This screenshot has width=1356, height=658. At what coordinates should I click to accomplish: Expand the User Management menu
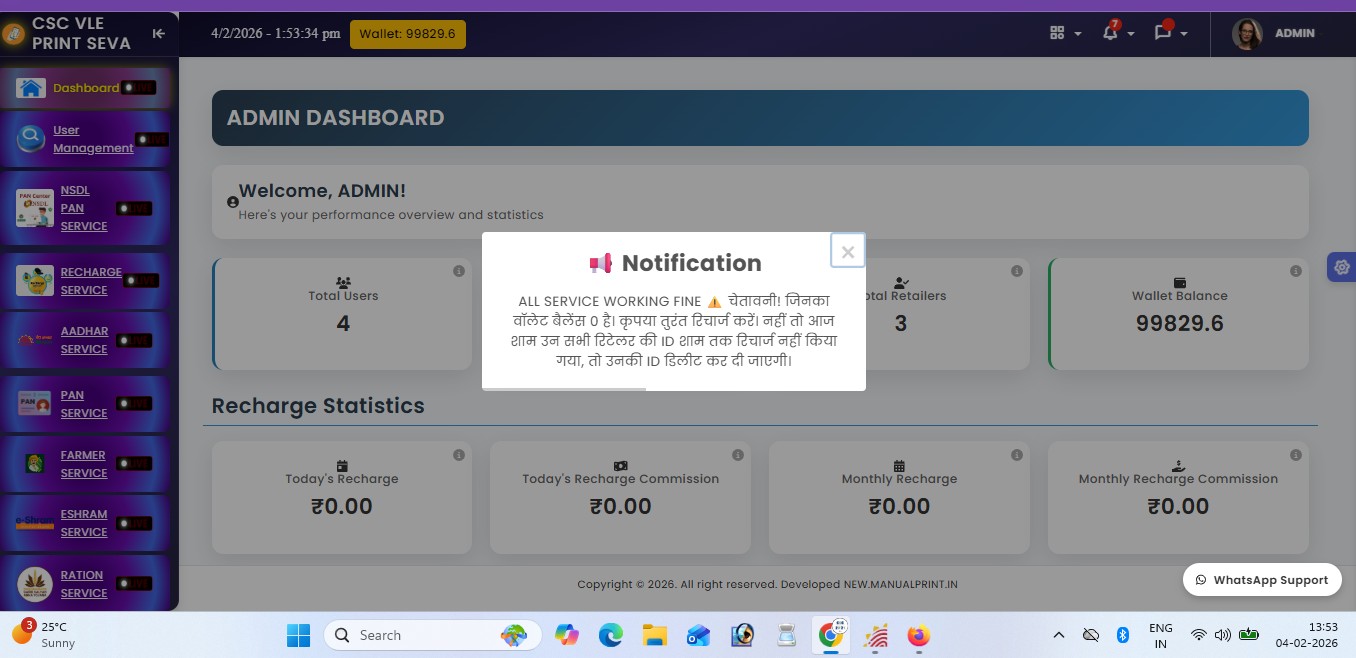tap(92, 139)
